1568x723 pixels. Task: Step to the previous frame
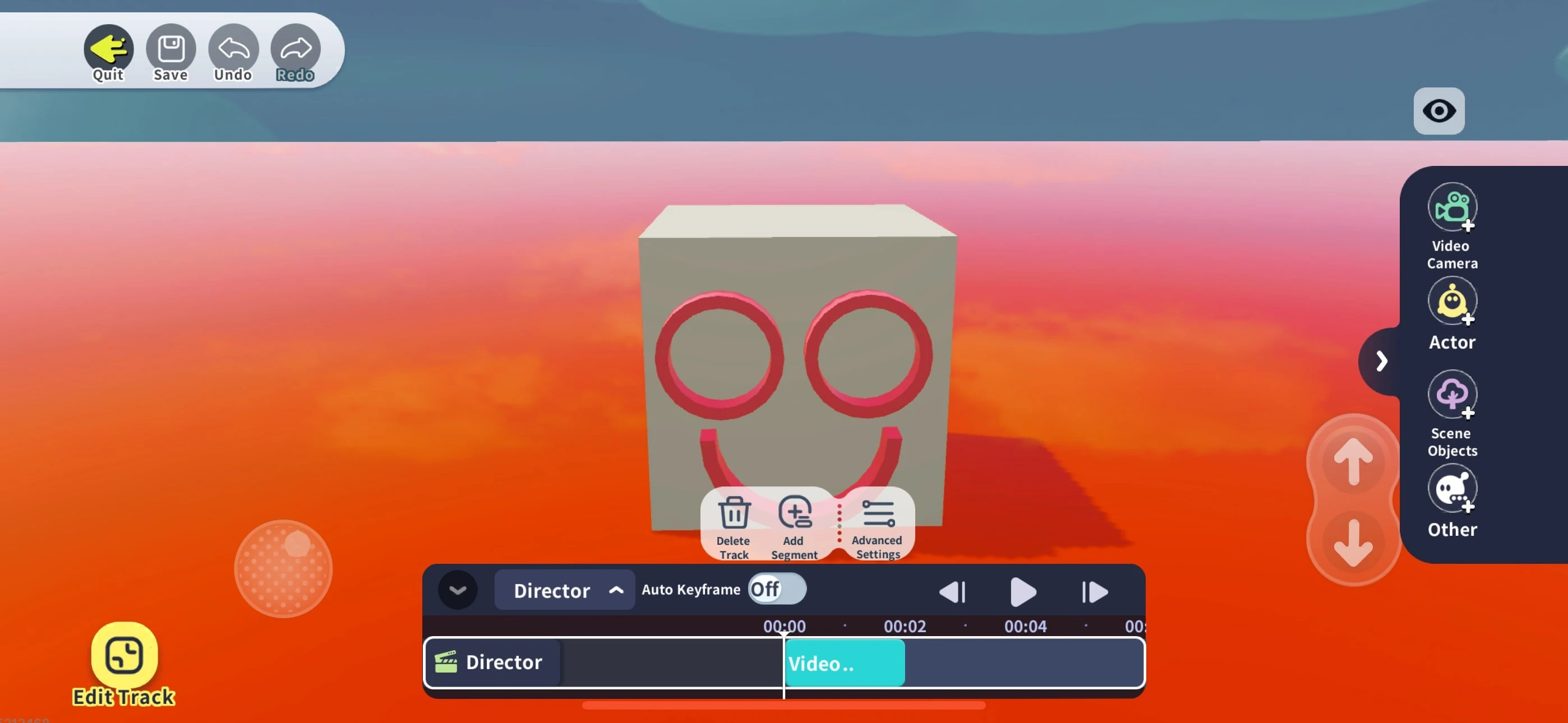pyautogui.click(x=953, y=592)
